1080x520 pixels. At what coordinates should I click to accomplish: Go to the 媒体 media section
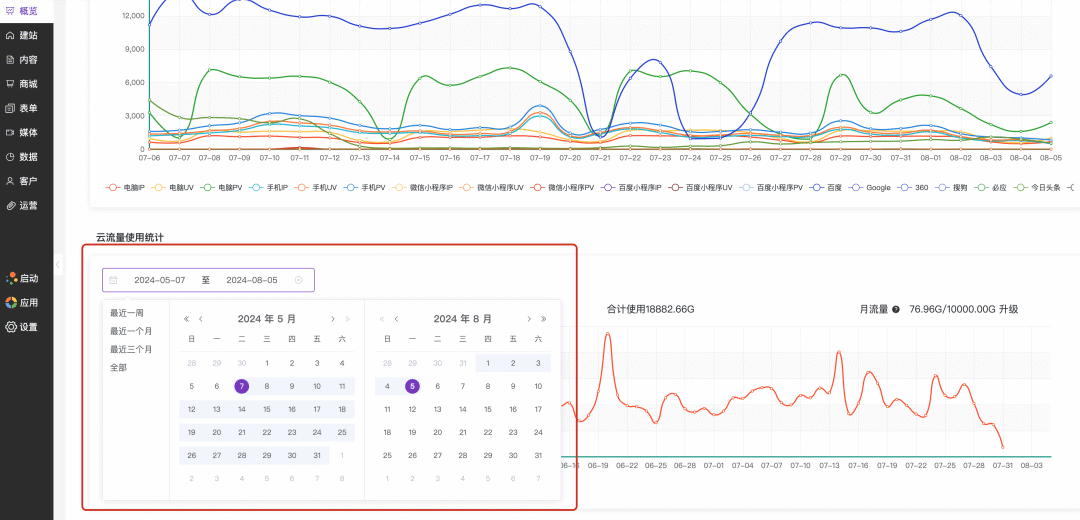[27, 132]
